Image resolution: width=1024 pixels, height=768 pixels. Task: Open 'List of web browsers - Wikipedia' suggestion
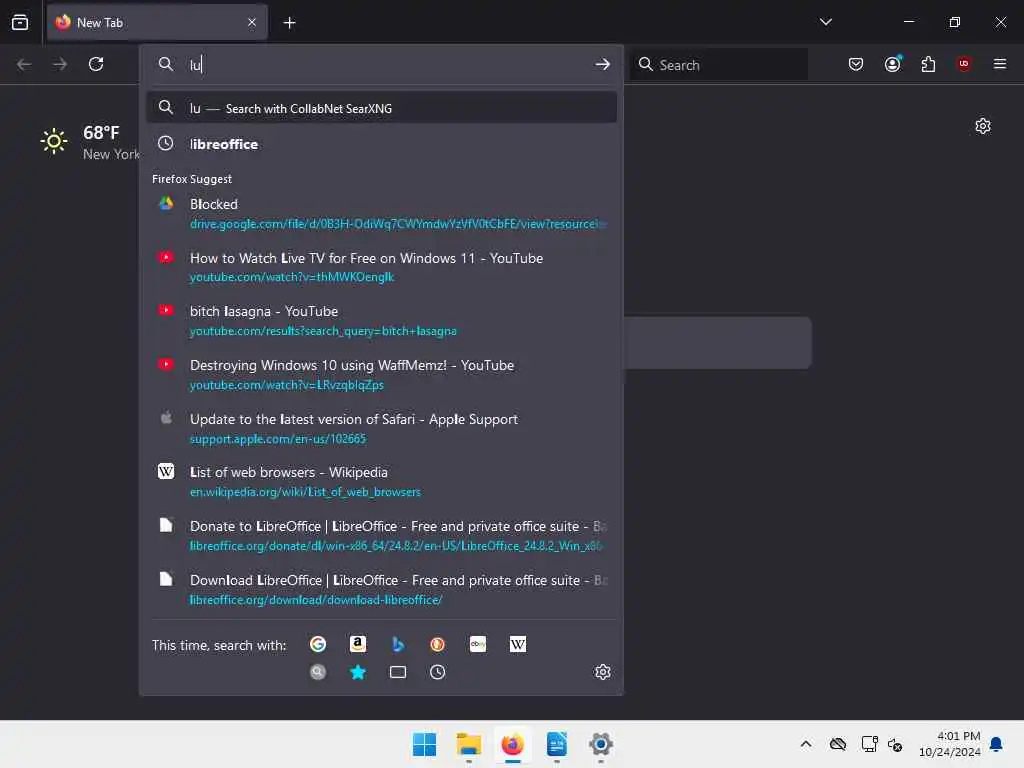coord(381,482)
